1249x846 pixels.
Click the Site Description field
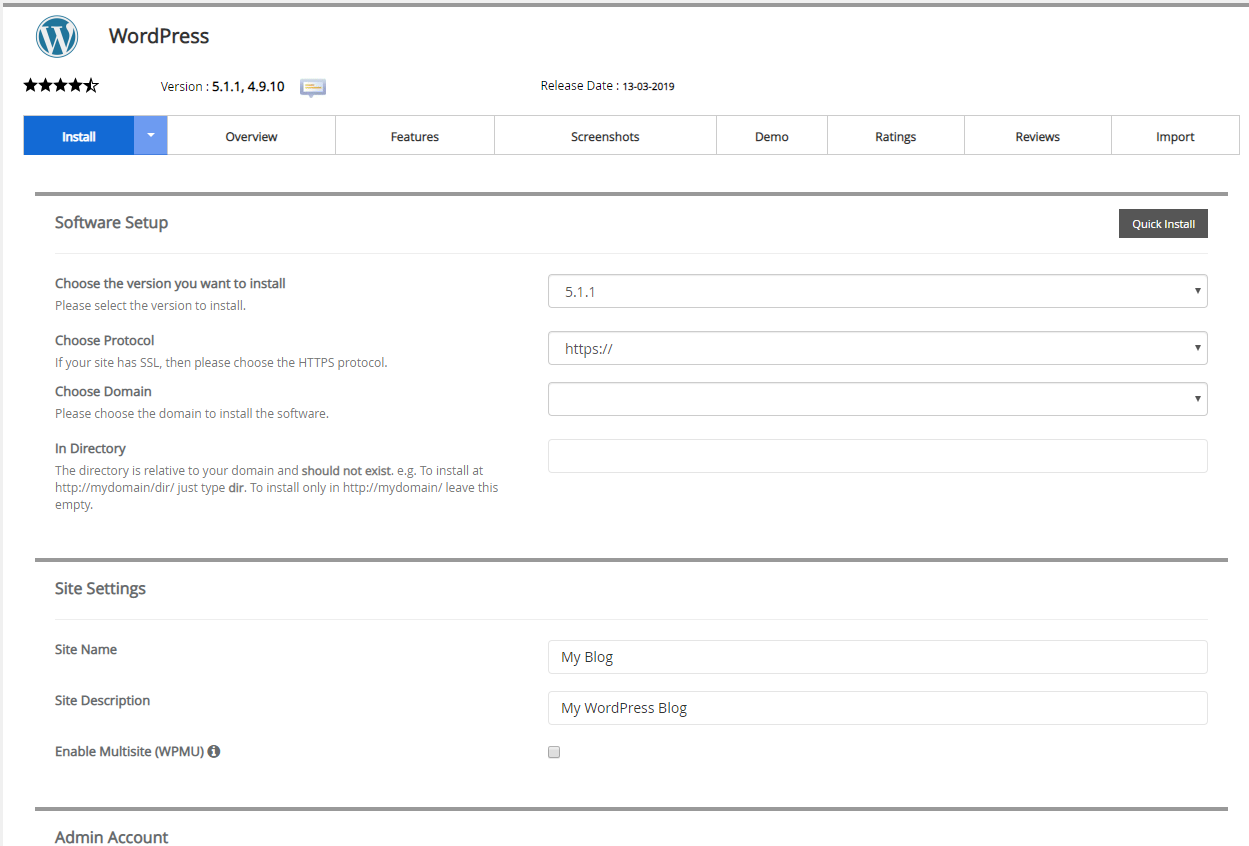tap(878, 708)
